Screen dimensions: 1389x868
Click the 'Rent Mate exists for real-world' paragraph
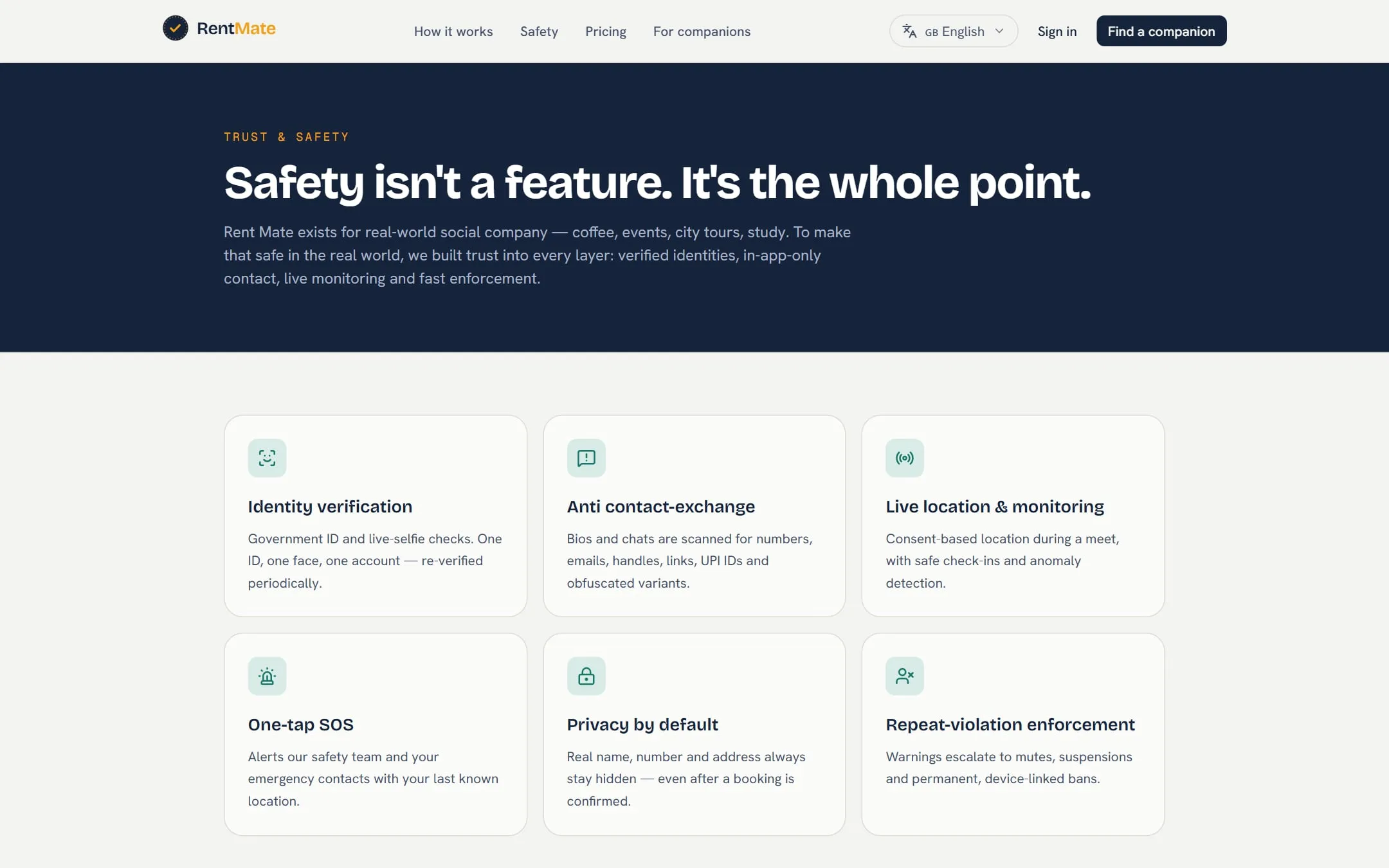point(537,255)
